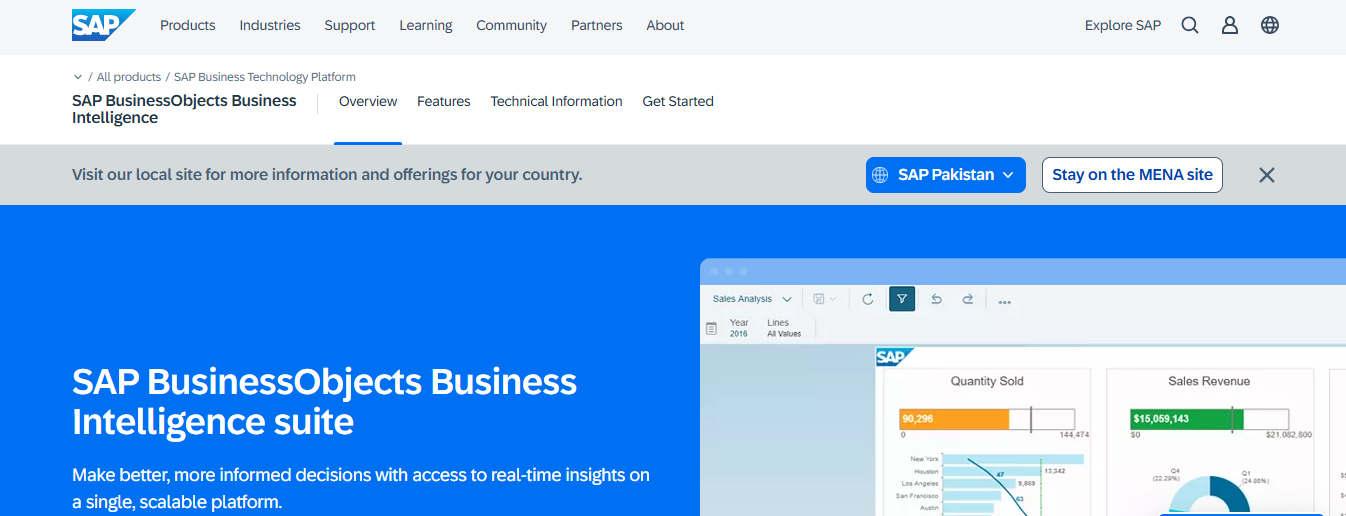Click the San Francisco bar label
1346x516 pixels.
[918, 496]
